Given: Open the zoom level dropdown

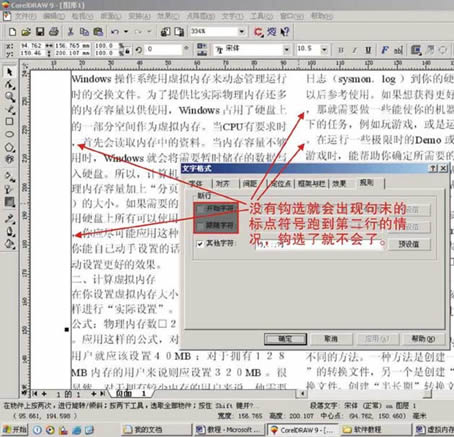Looking at the screenshot, I should tap(242, 32).
